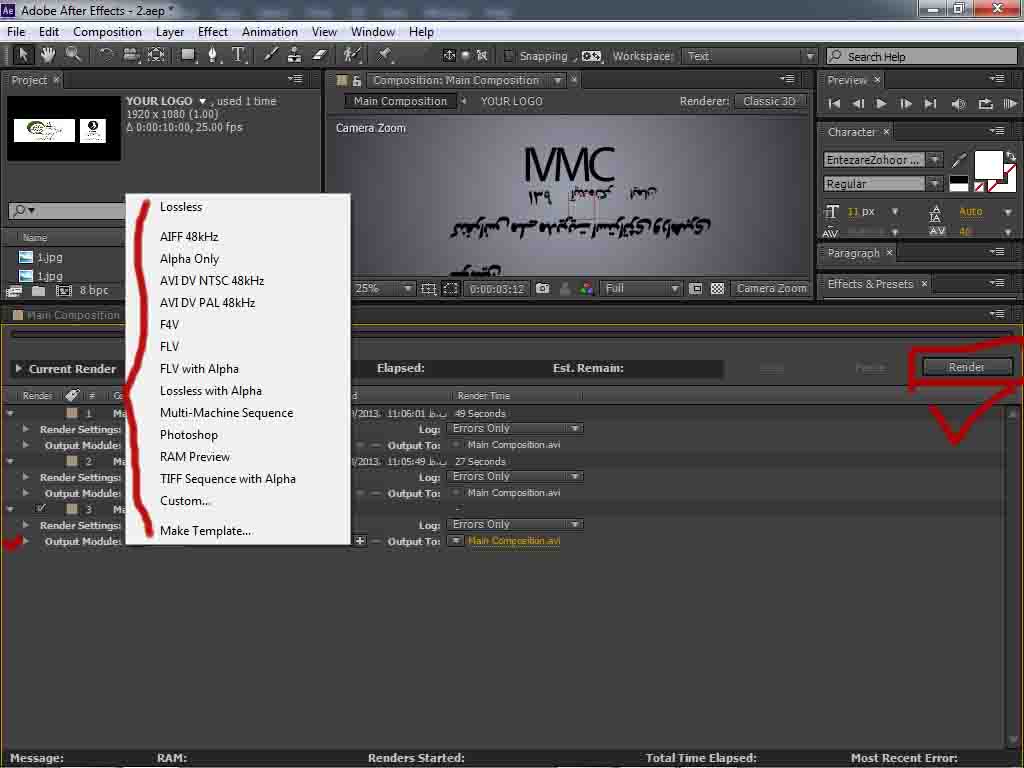Click the small black-and-white color swatch
Image resolution: width=1024 pixels, height=768 pixels.
coord(959,184)
